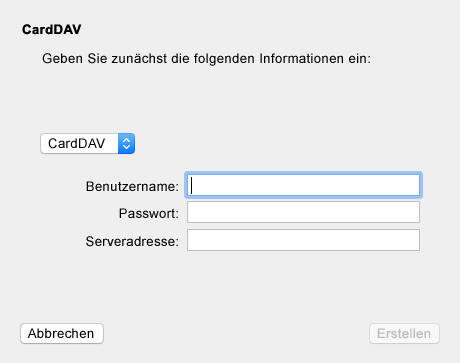Click the blue up-down arrows on CardDAV popup
460x363 pixels.
126,144
